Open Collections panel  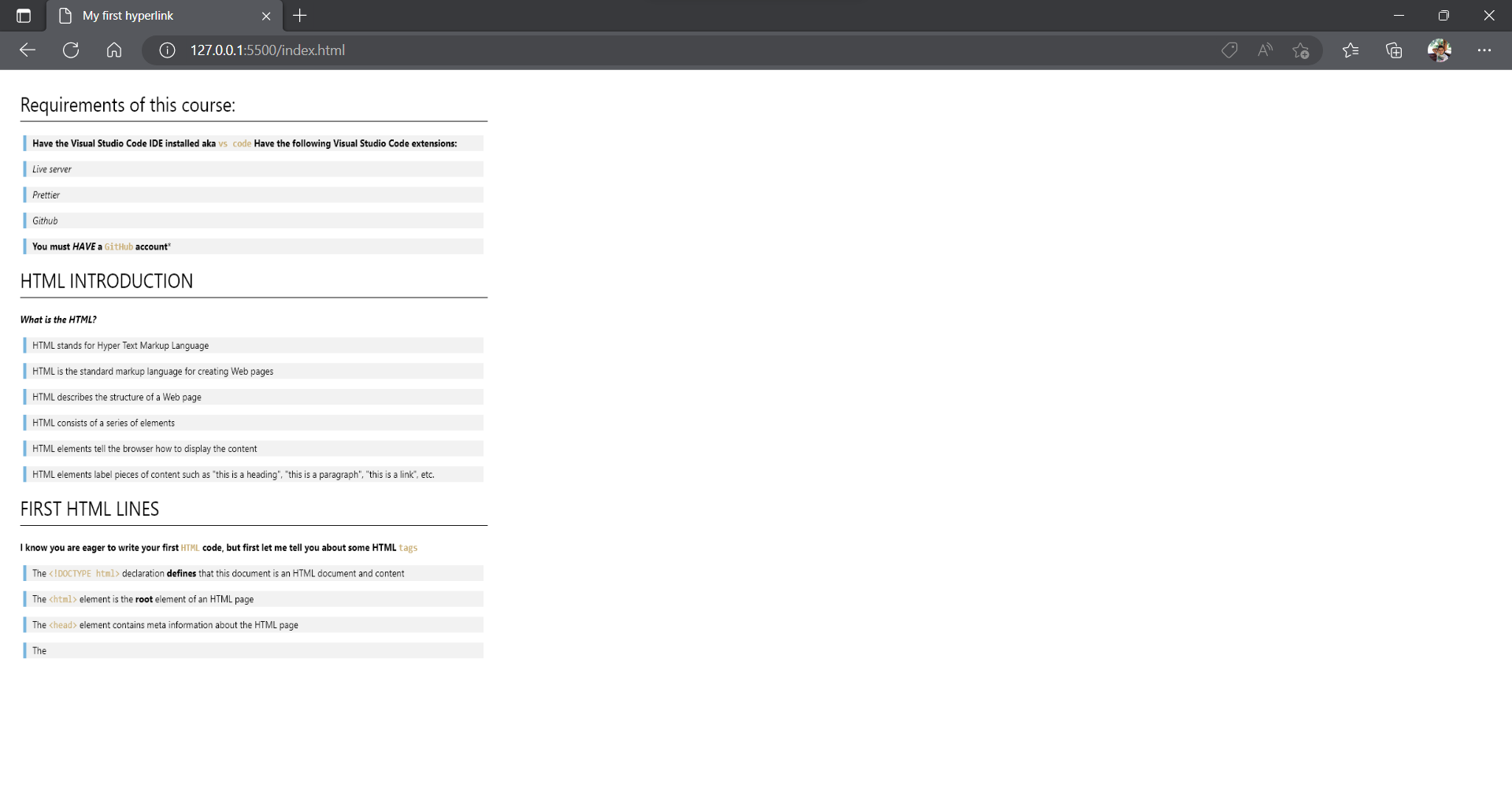pyautogui.click(x=1394, y=50)
